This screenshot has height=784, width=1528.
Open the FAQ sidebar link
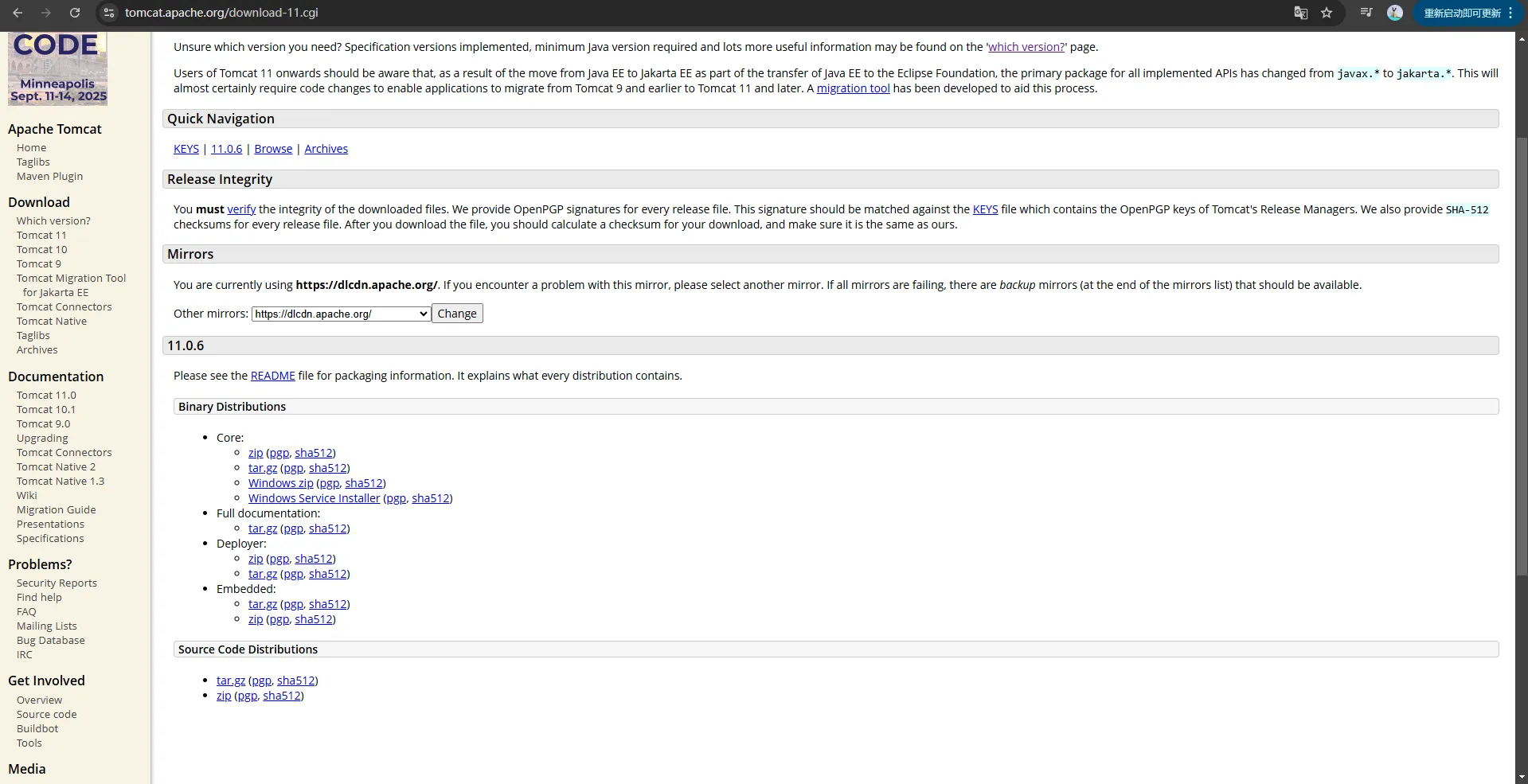[x=26, y=612]
